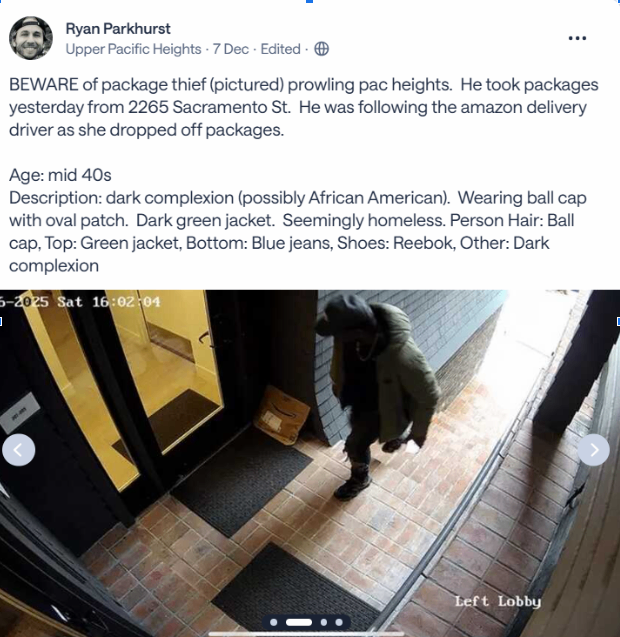Click the globe visibility icon
620x637 pixels.
[x=321, y=49]
